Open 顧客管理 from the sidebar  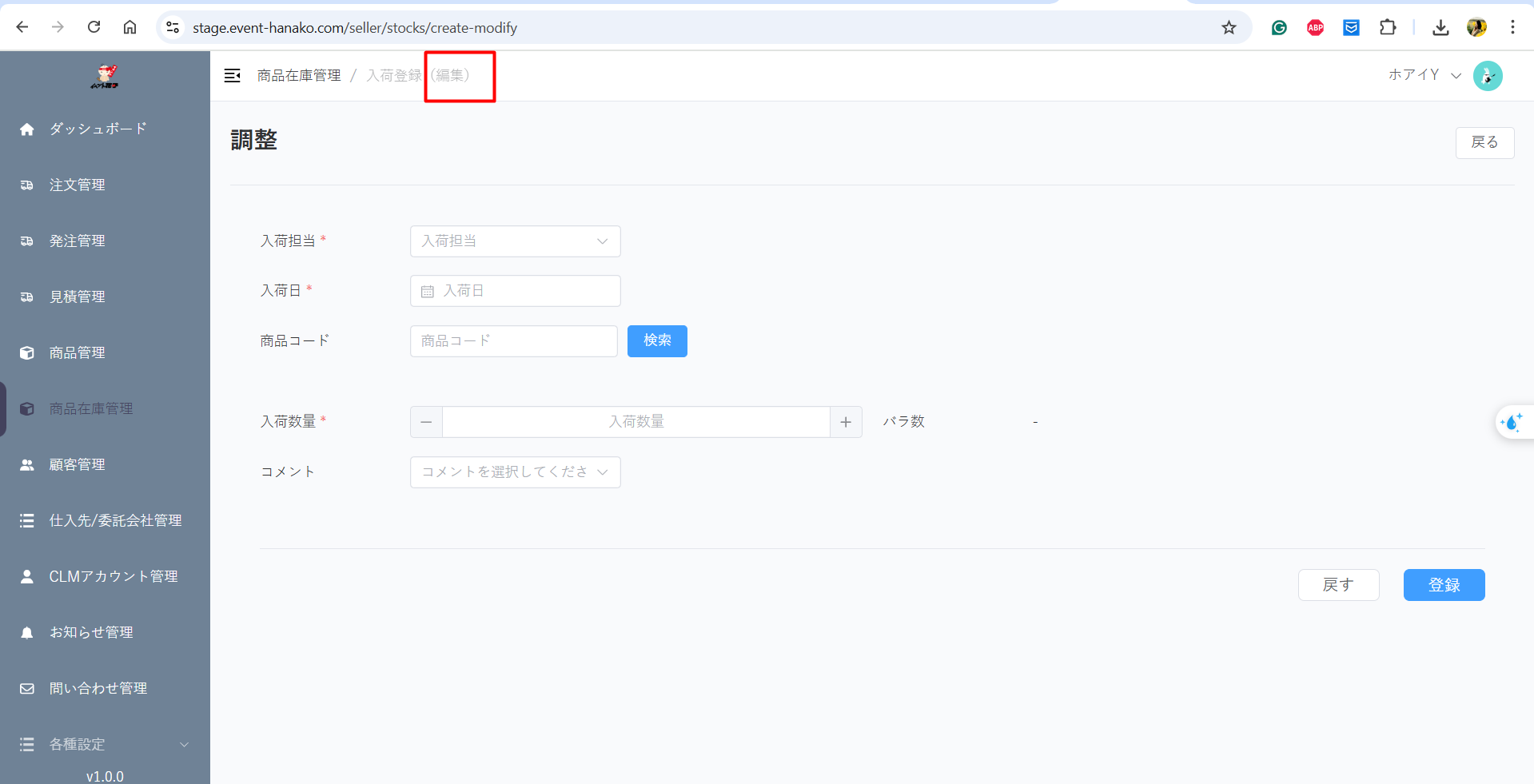pos(78,464)
